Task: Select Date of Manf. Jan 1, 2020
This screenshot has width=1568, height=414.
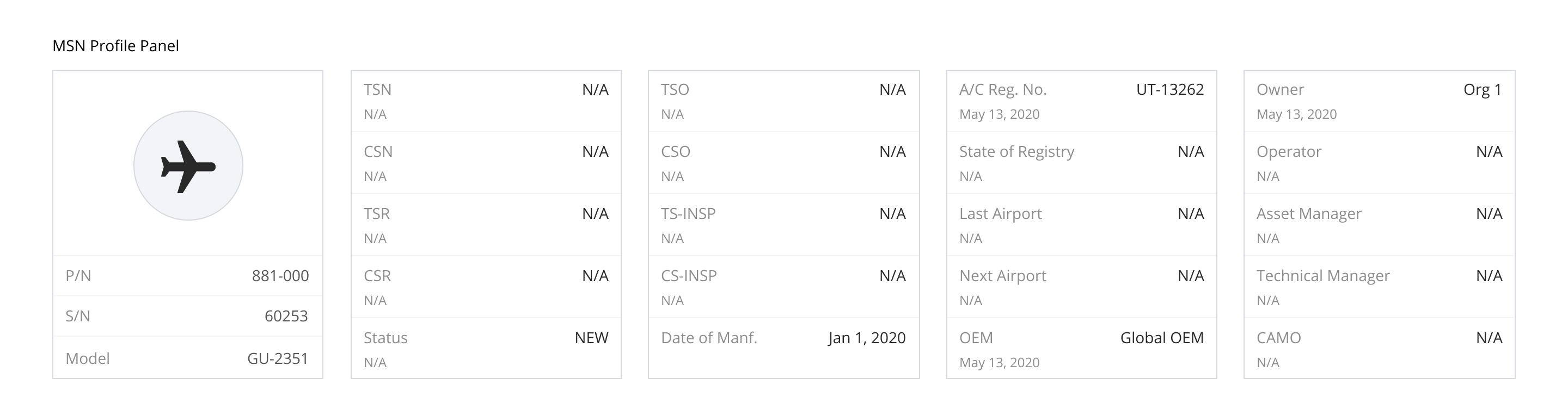Action: pos(866,338)
